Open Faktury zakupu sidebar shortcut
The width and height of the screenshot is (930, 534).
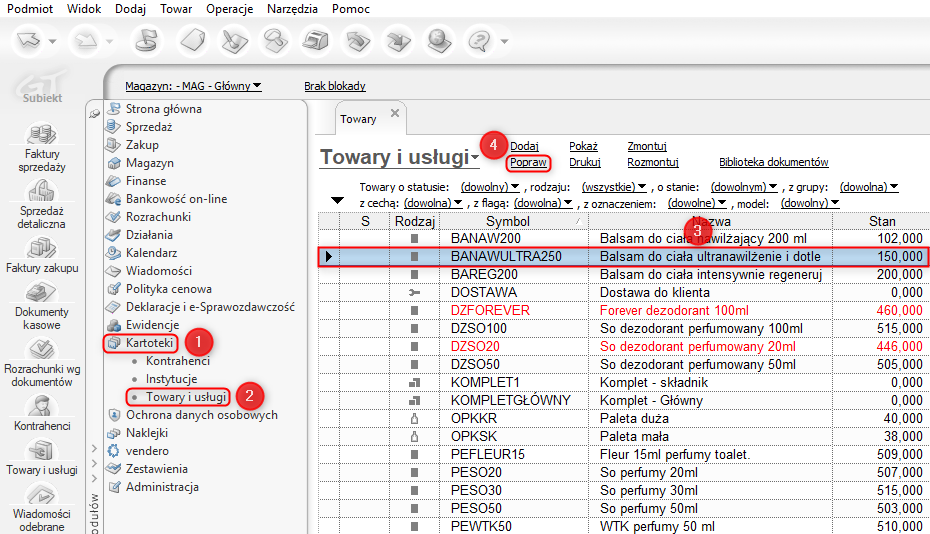coord(42,255)
